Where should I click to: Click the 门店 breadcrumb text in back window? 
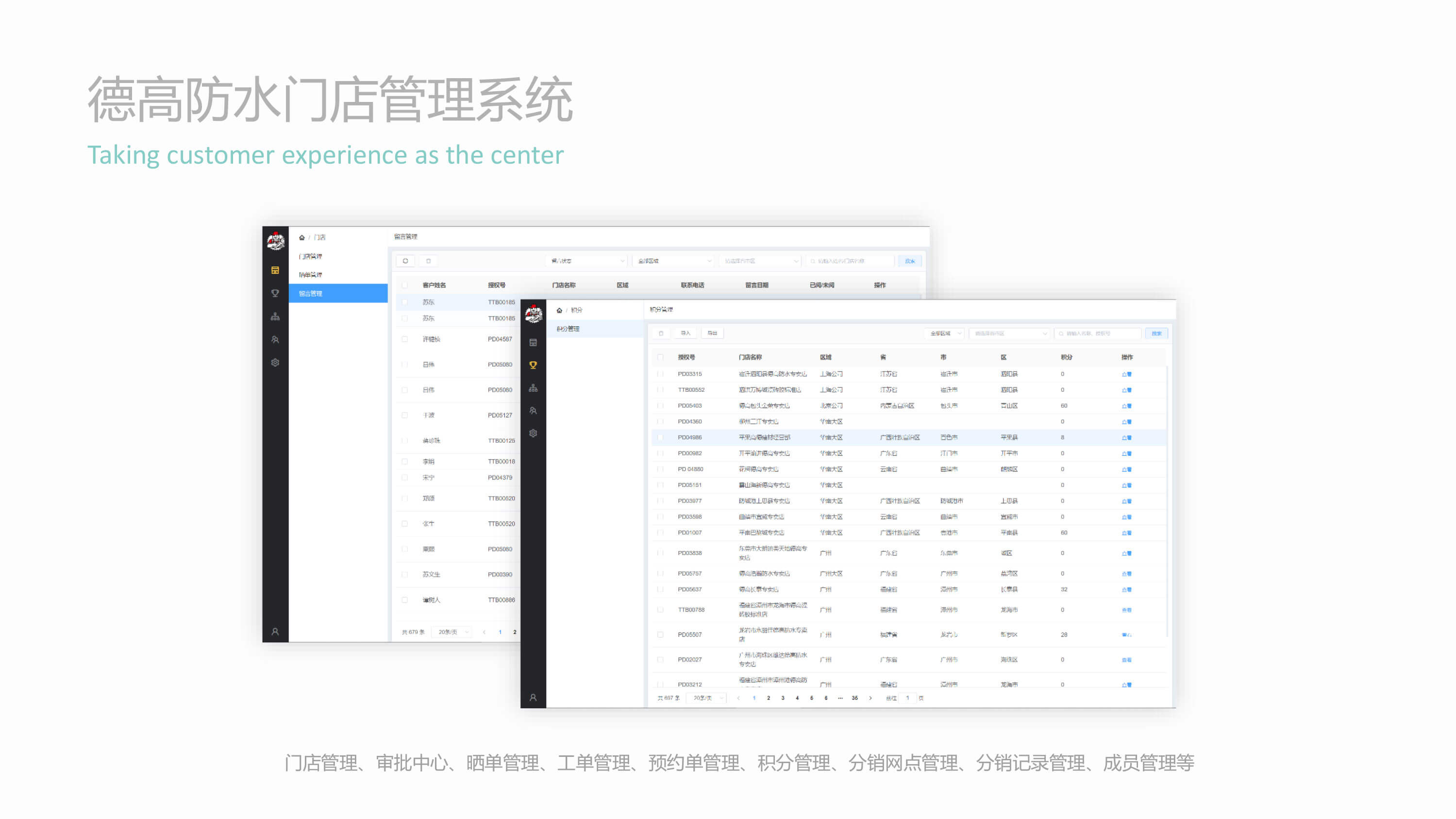320,237
